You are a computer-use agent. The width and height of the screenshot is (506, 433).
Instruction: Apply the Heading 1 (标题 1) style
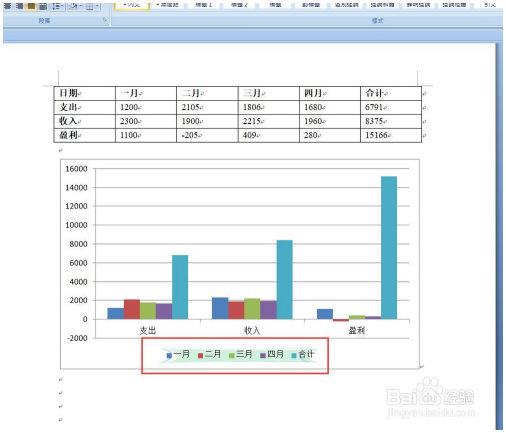click(x=204, y=5)
